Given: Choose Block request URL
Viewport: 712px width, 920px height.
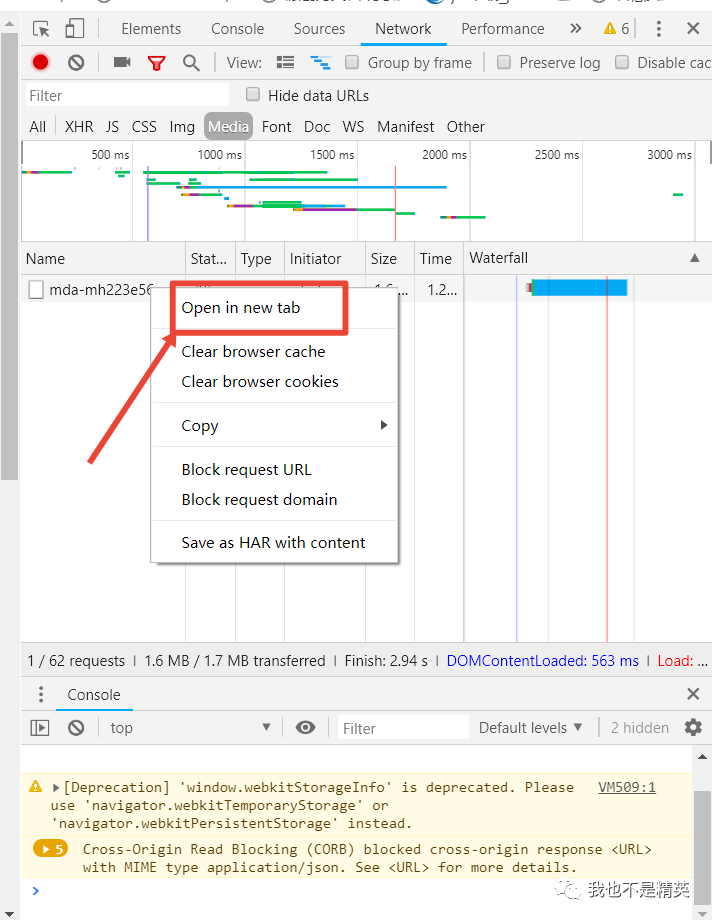Looking at the screenshot, I should click(274, 469).
